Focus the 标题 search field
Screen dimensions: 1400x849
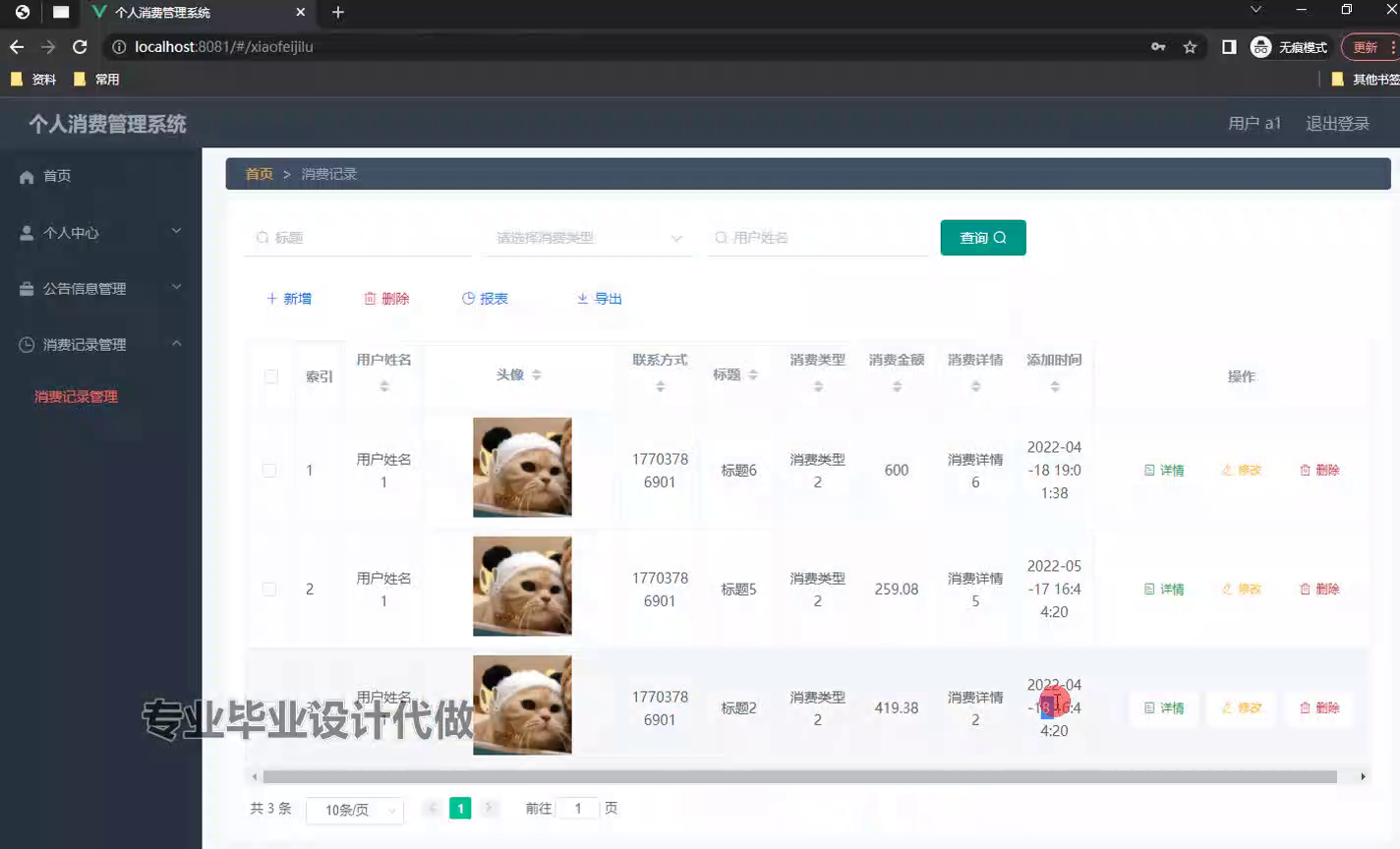(359, 238)
